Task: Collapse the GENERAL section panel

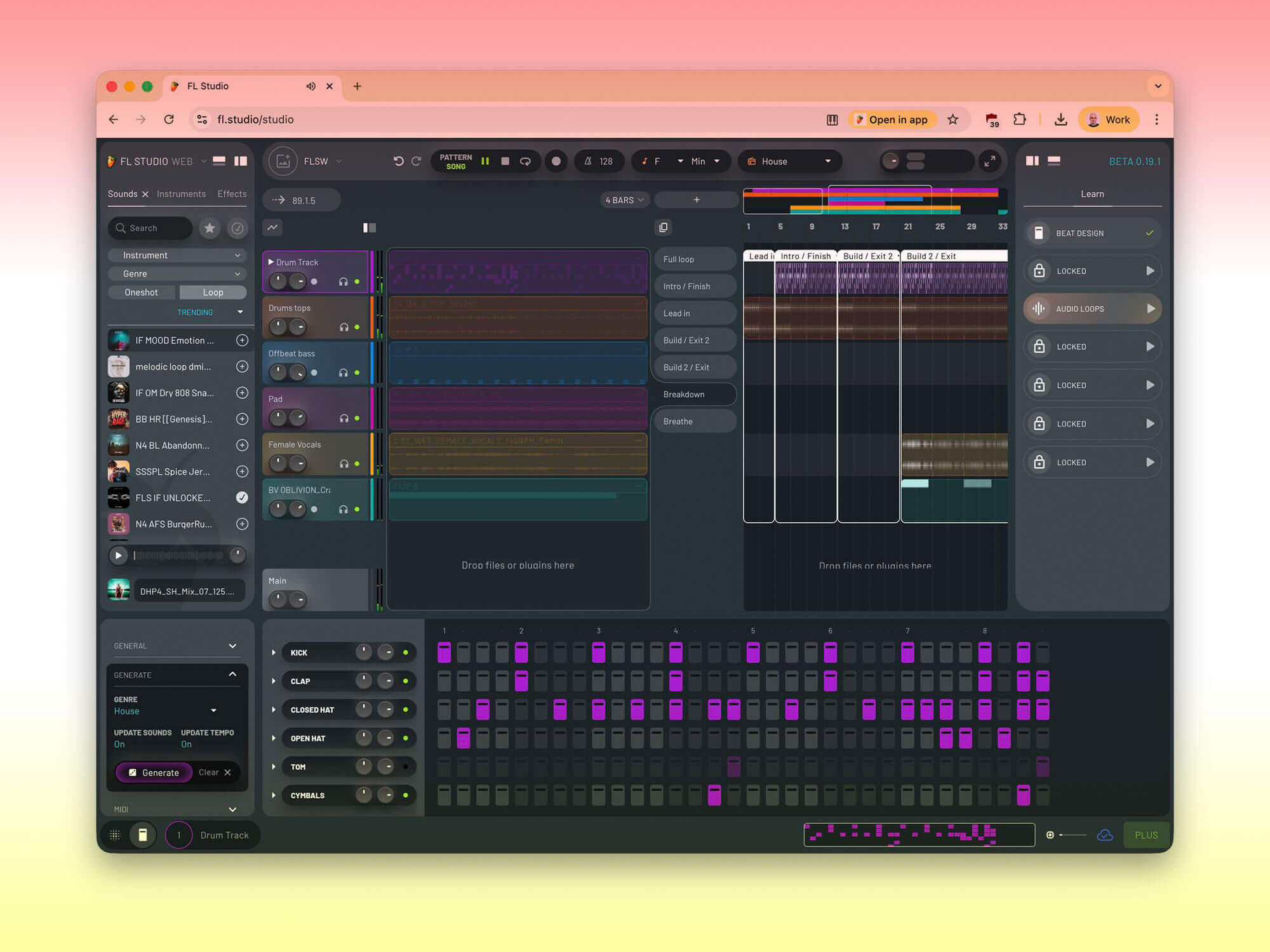Action: click(232, 645)
